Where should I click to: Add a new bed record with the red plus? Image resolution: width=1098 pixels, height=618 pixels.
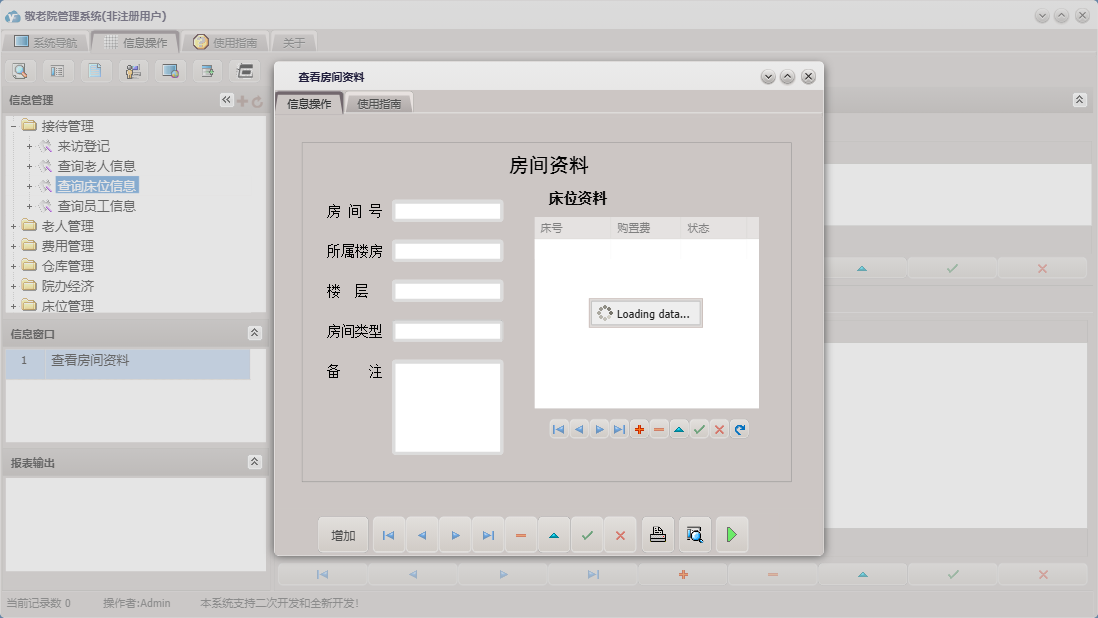639,429
